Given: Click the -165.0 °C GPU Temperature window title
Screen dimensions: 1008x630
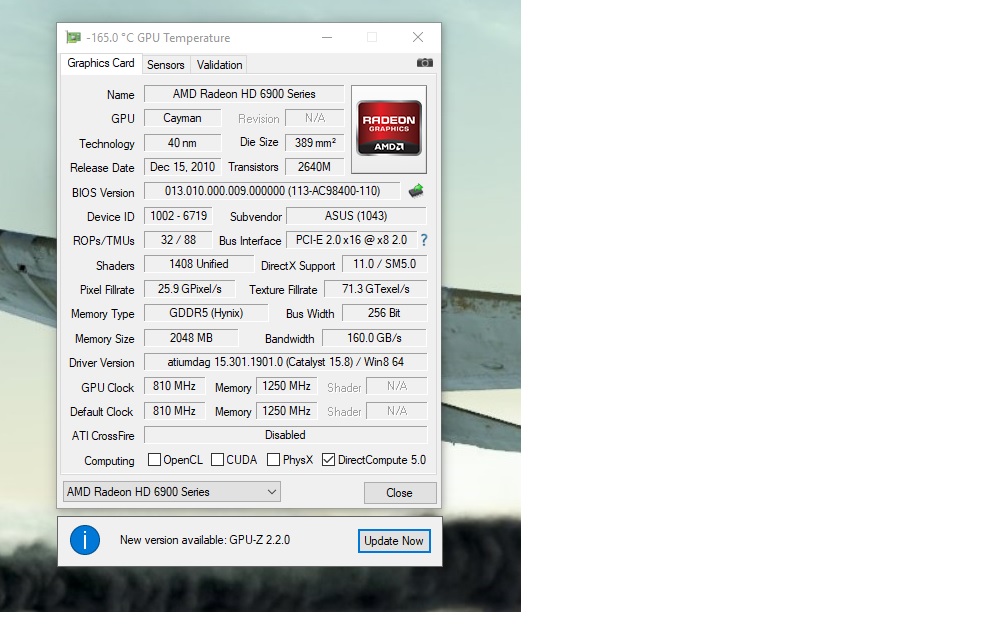Looking at the screenshot, I should click(x=158, y=38).
